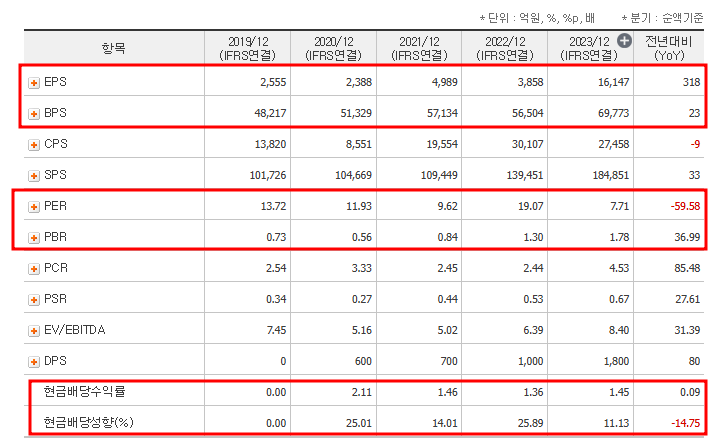This screenshot has height=445, width=711.
Task: Click the 현금배당성향 YoY value -14.75
Action: pos(686,423)
